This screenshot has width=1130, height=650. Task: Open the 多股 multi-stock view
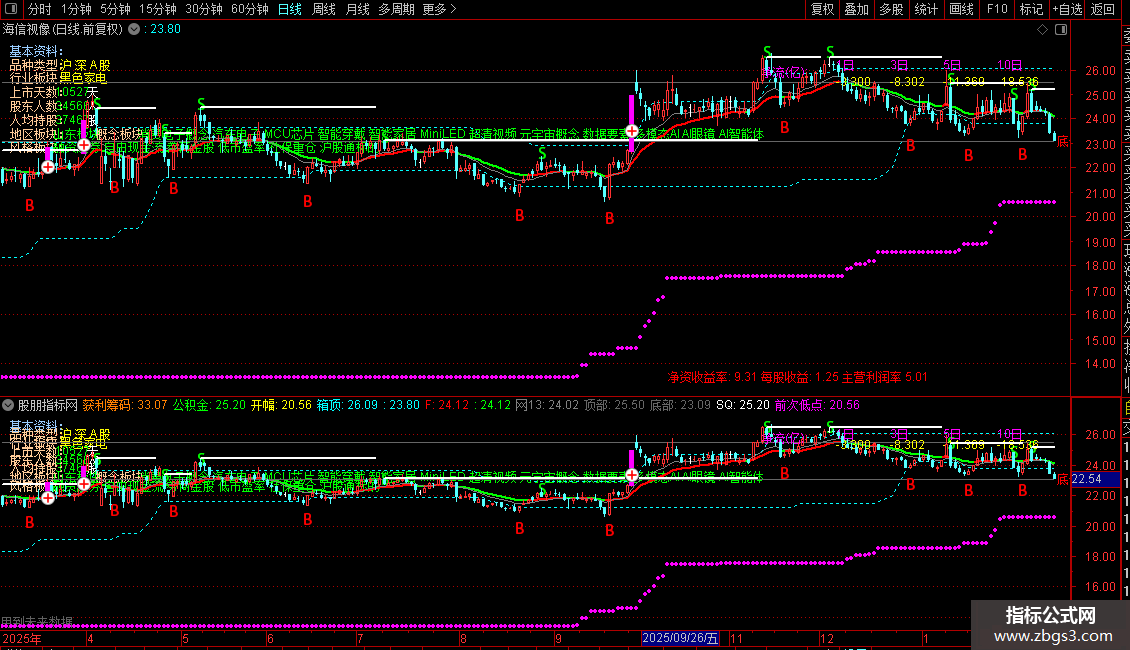click(891, 9)
